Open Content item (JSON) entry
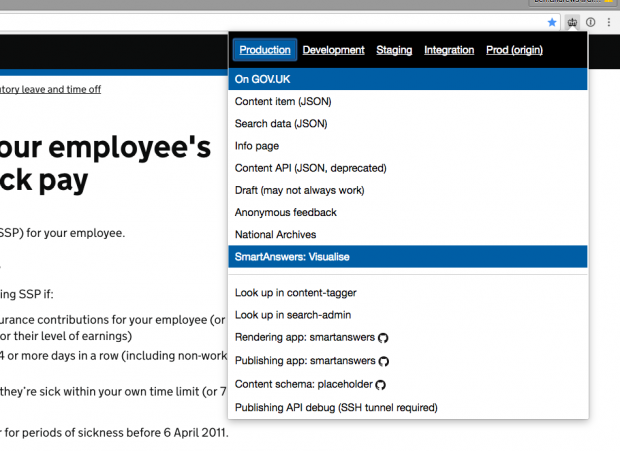Screen dimensions: 620x451 point(408,102)
